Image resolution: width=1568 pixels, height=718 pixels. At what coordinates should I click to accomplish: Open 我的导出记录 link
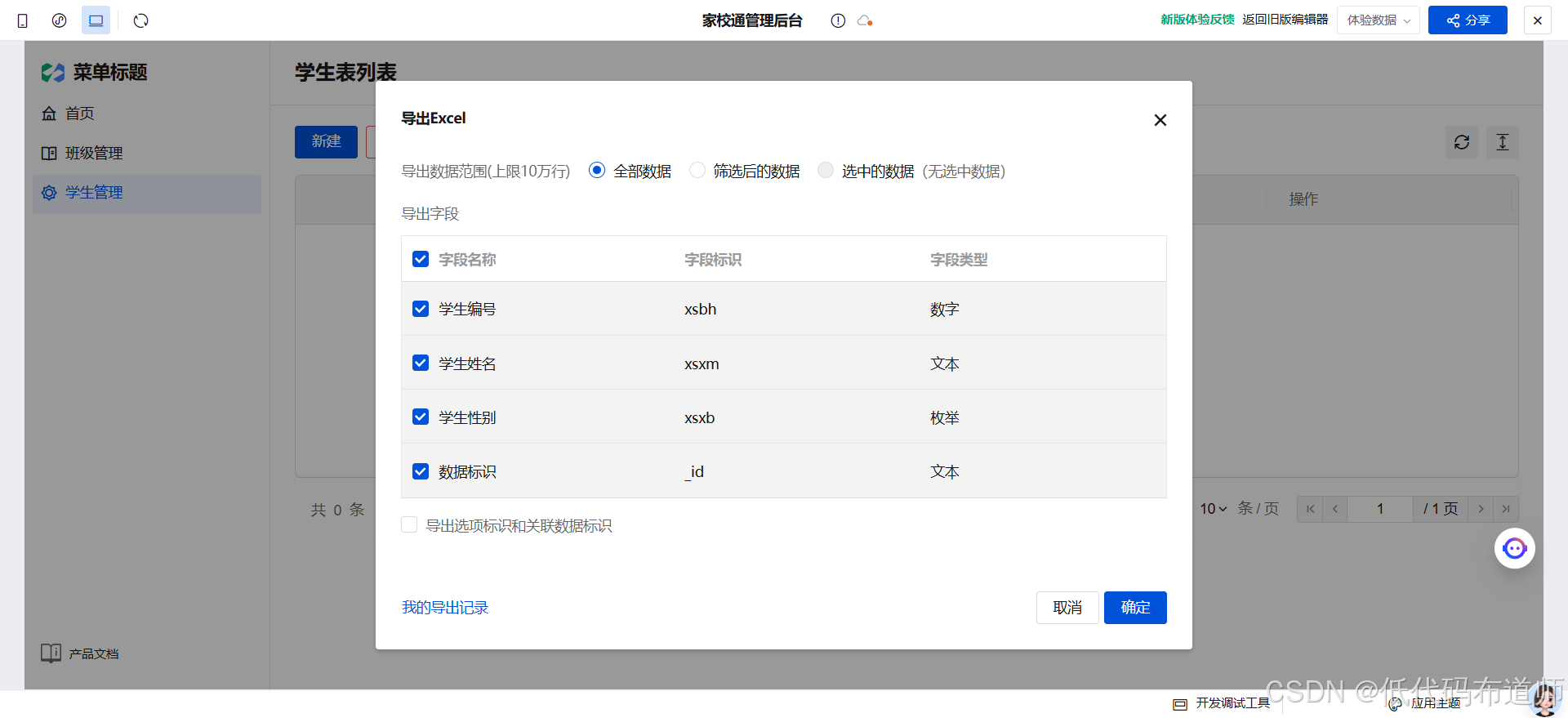click(445, 608)
